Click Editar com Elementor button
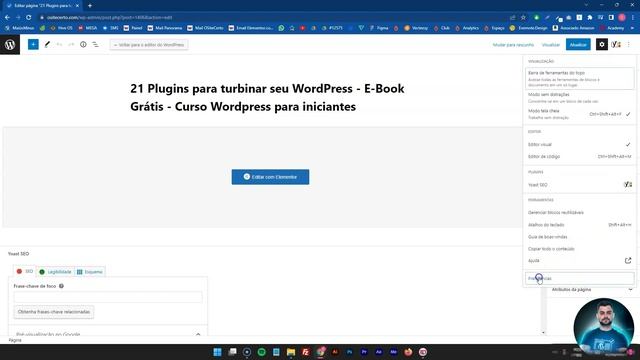The height and width of the screenshot is (360, 640). click(x=270, y=177)
